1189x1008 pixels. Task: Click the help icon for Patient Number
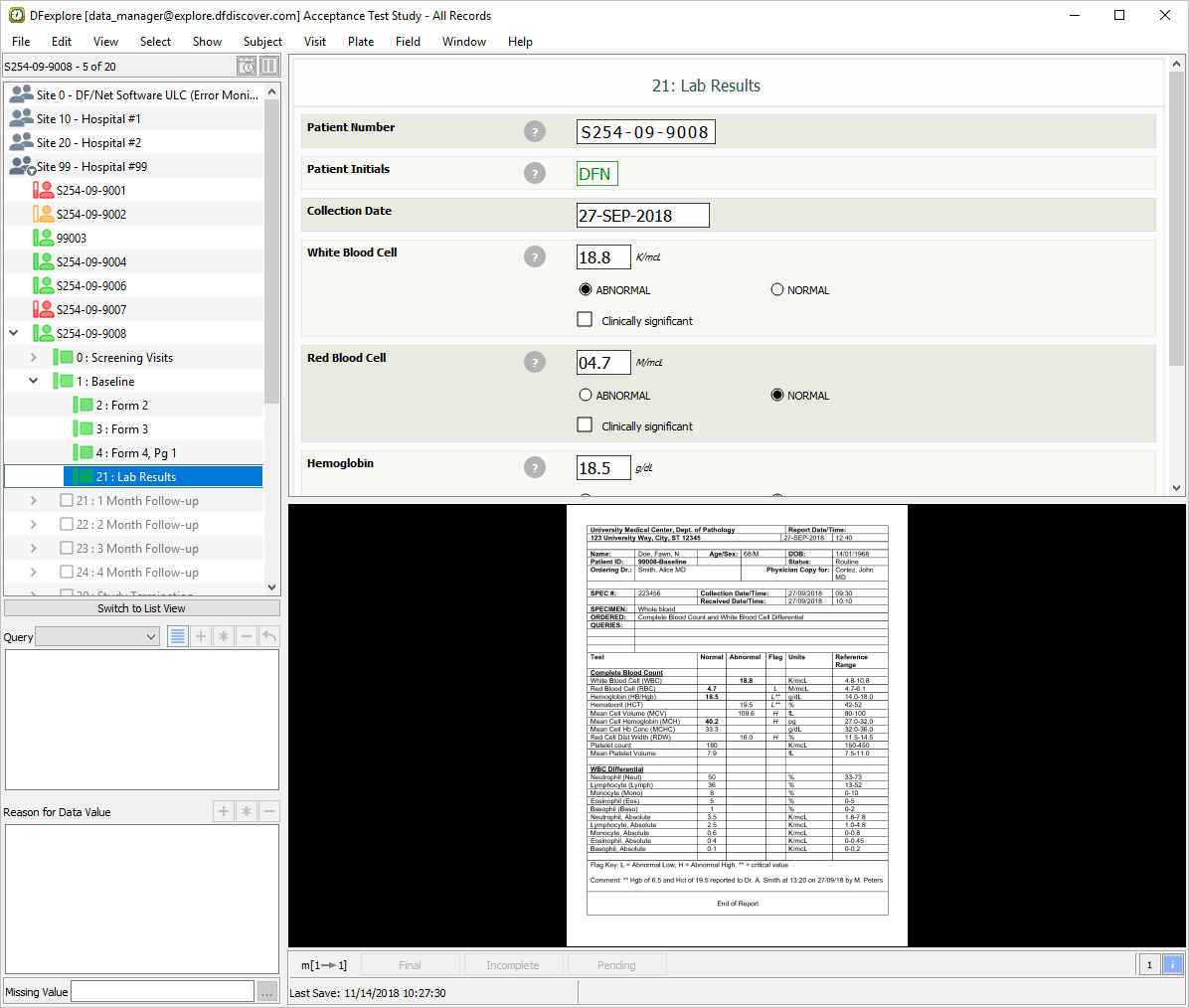click(x=535, y=131)
